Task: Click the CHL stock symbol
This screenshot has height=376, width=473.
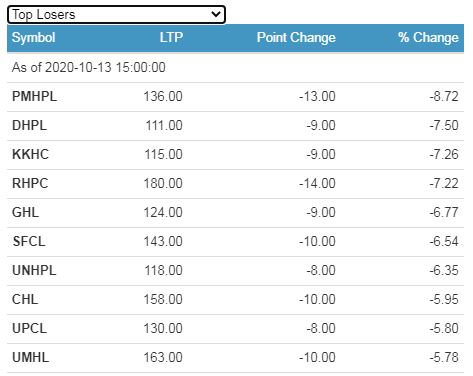Action: click(x=25, y=300)
